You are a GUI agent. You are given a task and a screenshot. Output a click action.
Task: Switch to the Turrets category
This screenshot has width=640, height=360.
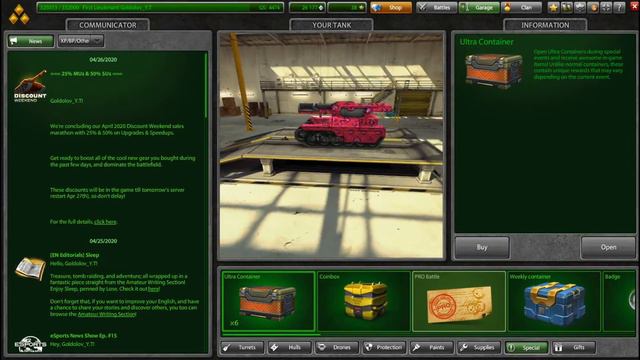tap(242, 347)
